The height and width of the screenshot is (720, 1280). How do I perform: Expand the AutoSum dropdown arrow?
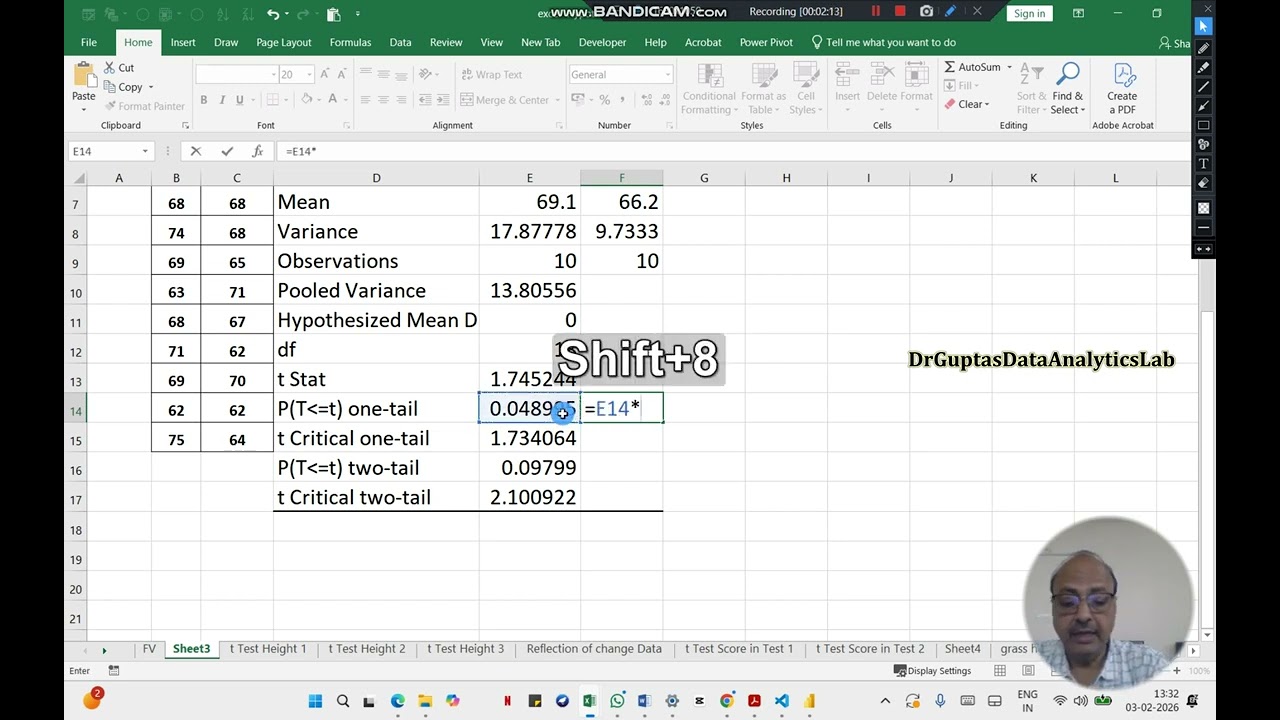(1009, 68)
